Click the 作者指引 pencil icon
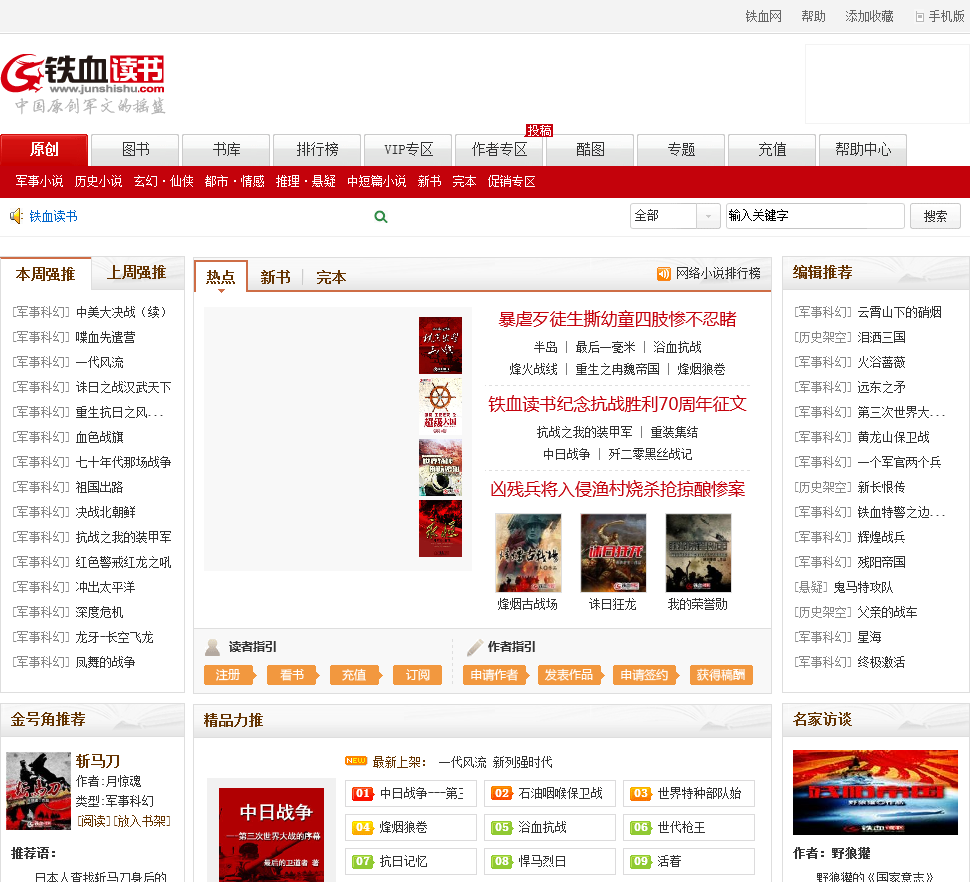This screenshot has width=970, height=882. [474, 647]
